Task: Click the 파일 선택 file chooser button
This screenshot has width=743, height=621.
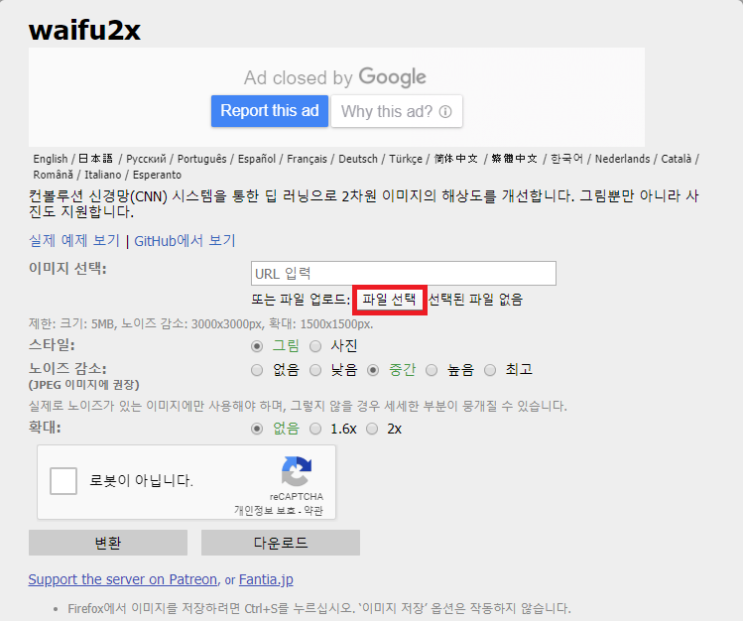Action: pyautogui.click(x=390, y=300)
